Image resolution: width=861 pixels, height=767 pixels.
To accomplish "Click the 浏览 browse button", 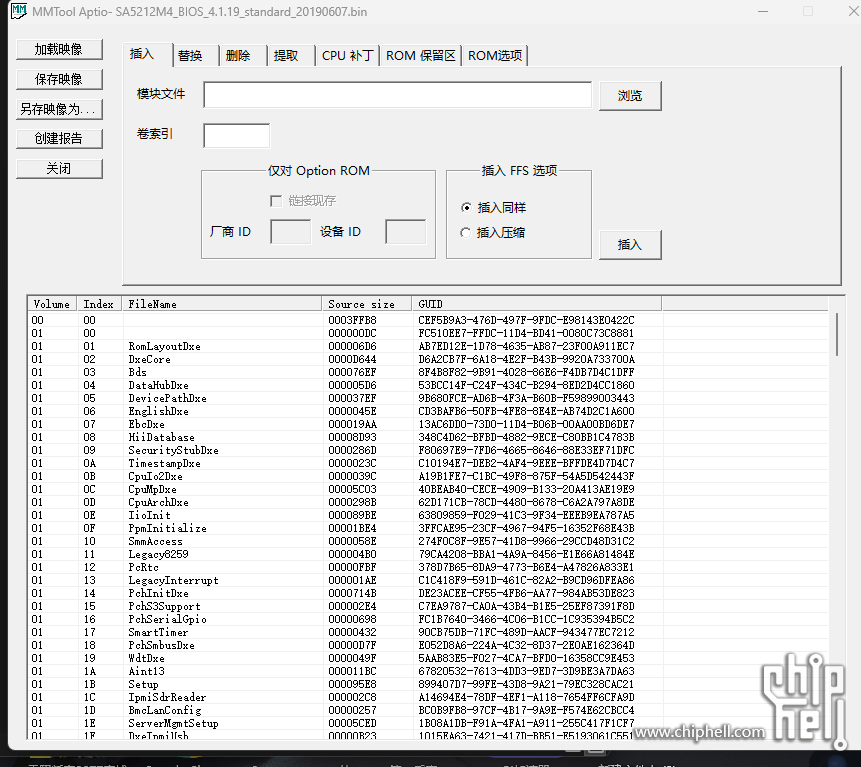I will 630,96.
